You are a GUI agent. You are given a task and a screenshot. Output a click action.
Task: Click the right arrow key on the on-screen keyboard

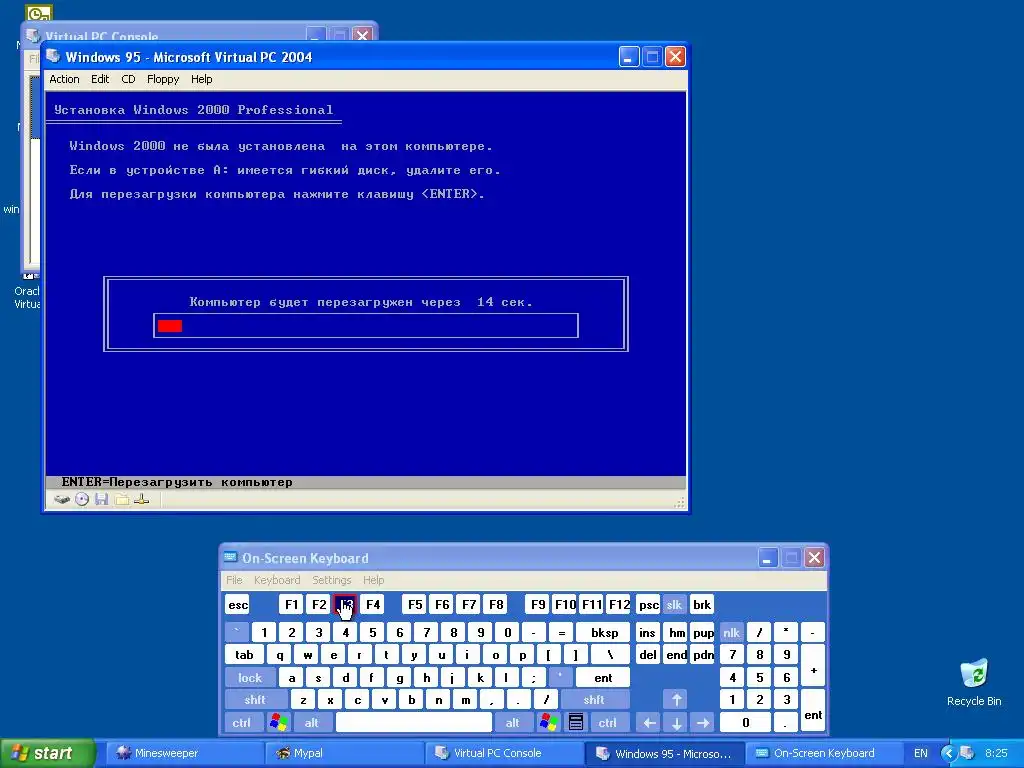[703, 722]
